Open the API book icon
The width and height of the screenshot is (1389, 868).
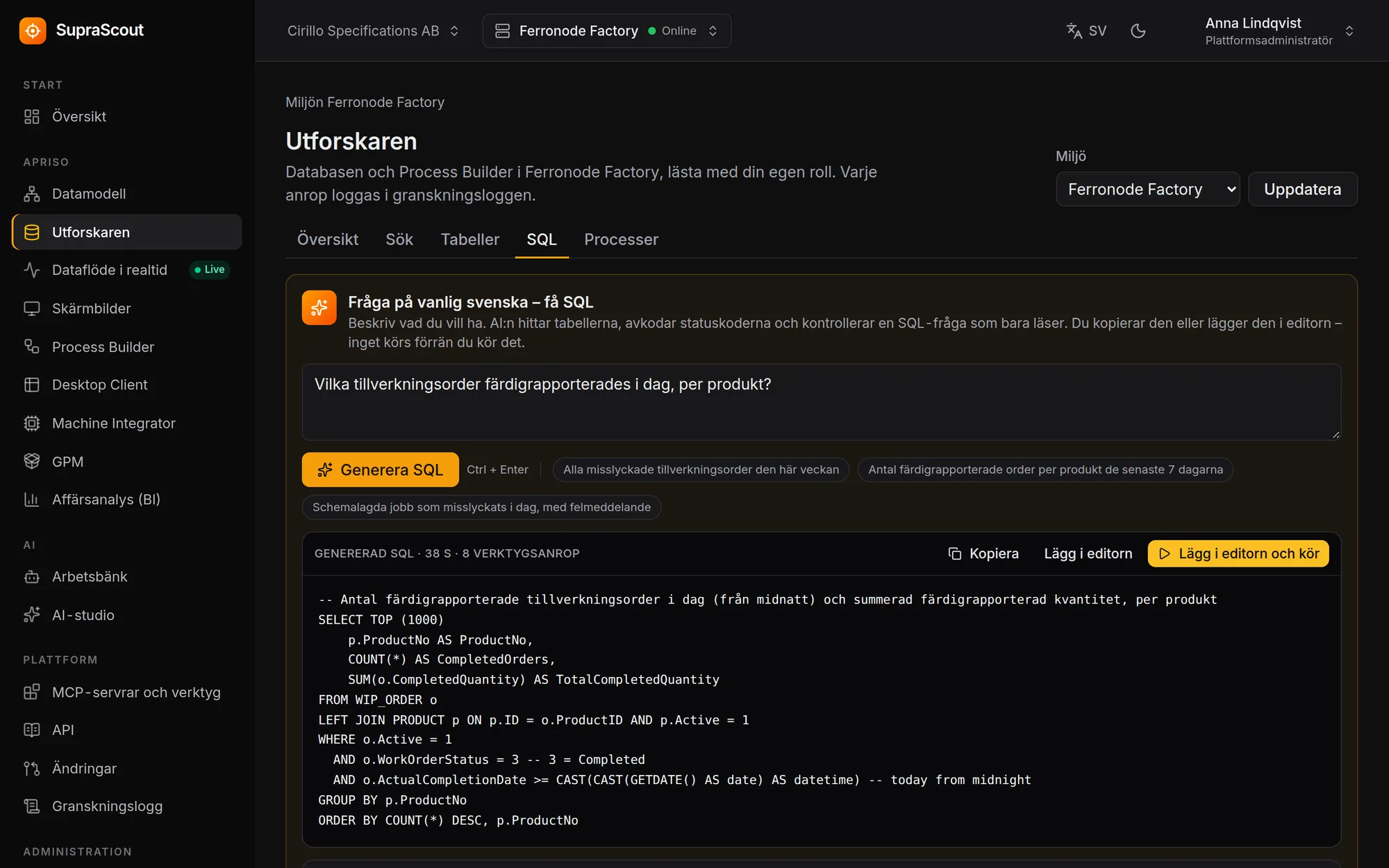tap(32, 730)
